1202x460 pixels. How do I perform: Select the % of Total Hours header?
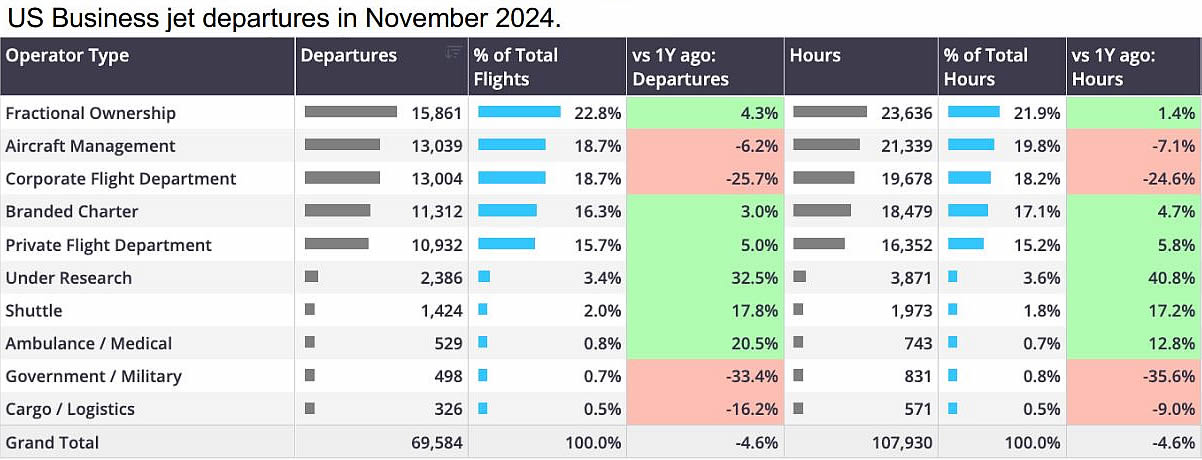[x=986, y=67]
